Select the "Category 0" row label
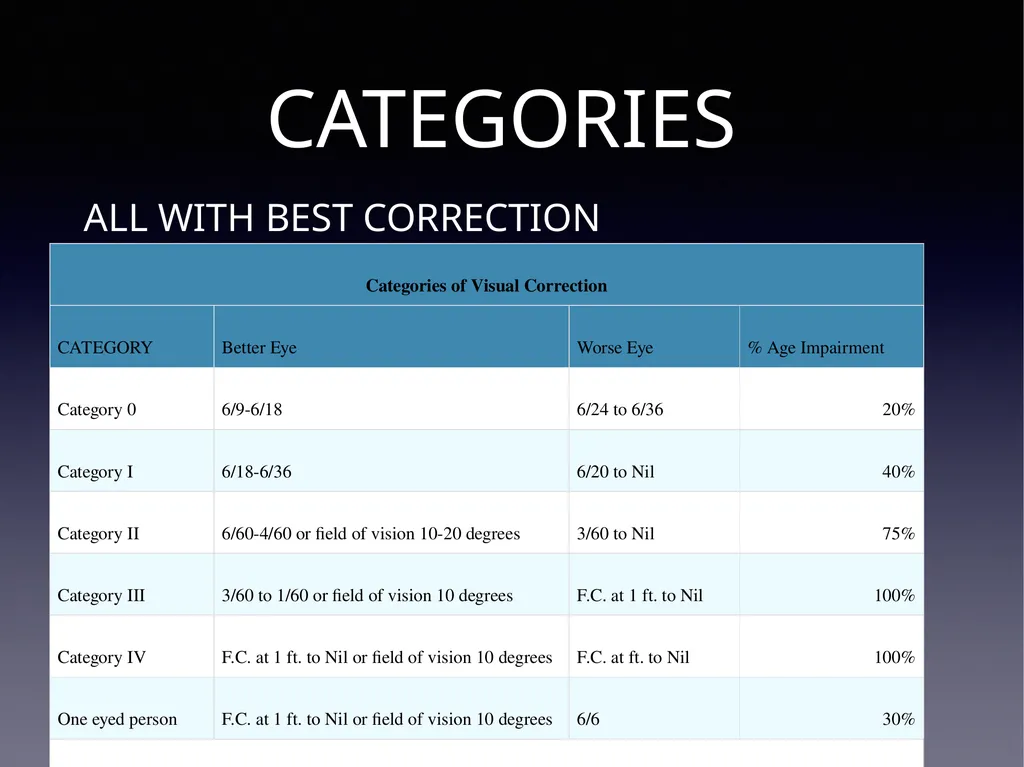The width and height of the screenshot is (1024, 767). click(x=97, y=410)
